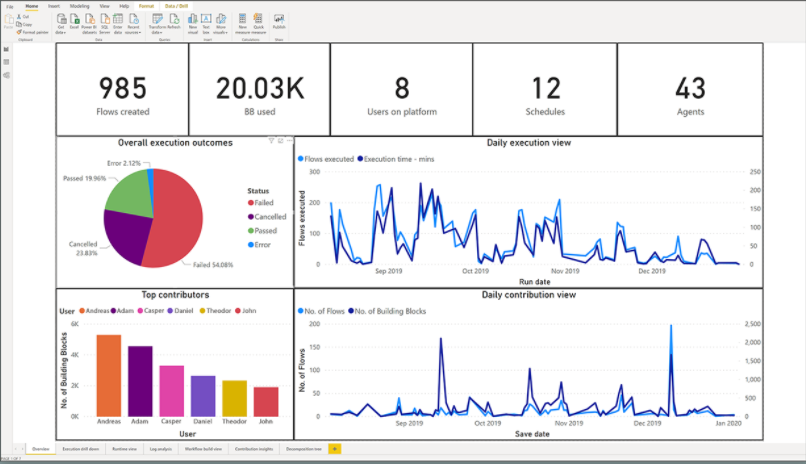Select the Adam bar in Top contributors
Image resolution: width=806 pixels, height=464 pixels.
tap(140, 381)
